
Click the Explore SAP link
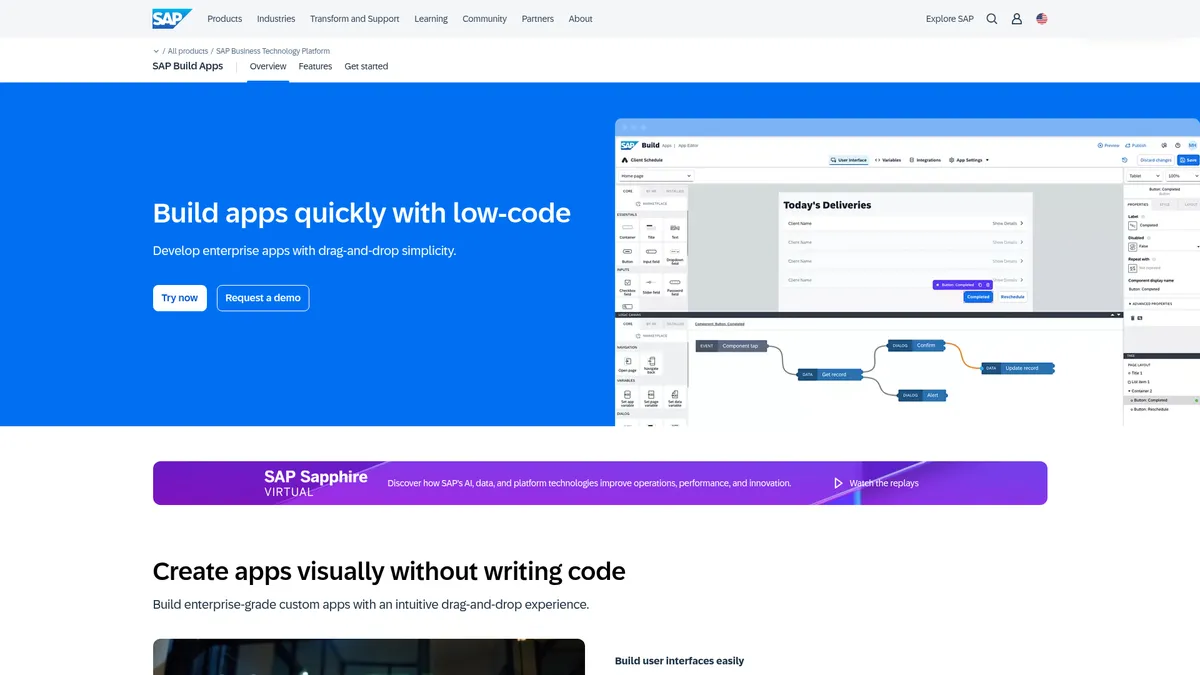(950, 19)
